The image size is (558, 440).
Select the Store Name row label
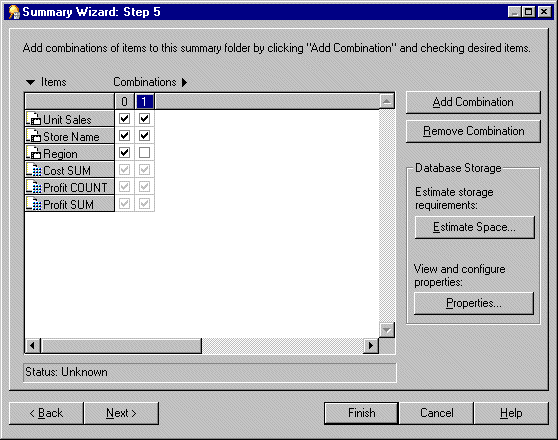pos(70,136)
